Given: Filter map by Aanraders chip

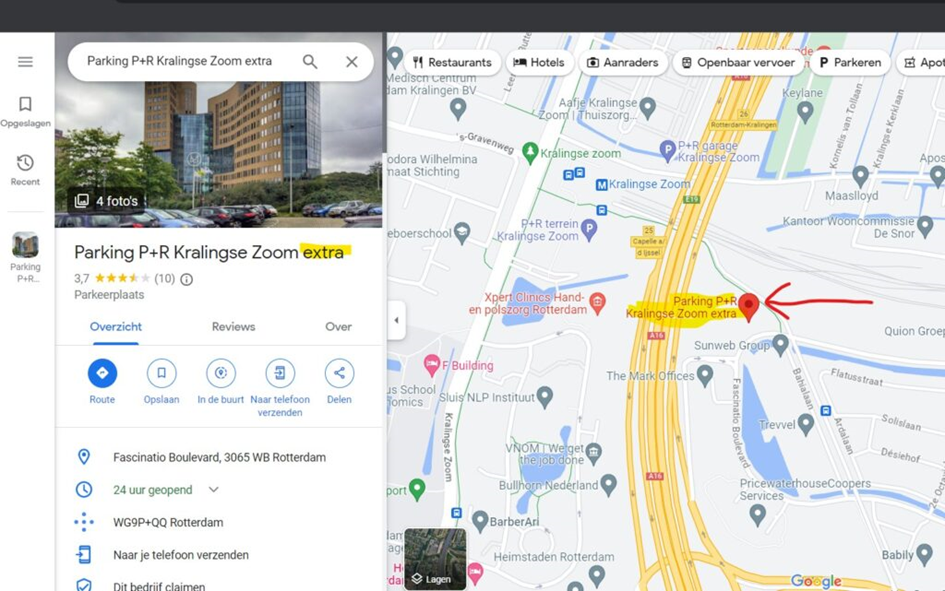Looking at the screenshot, I should [623, 63].
